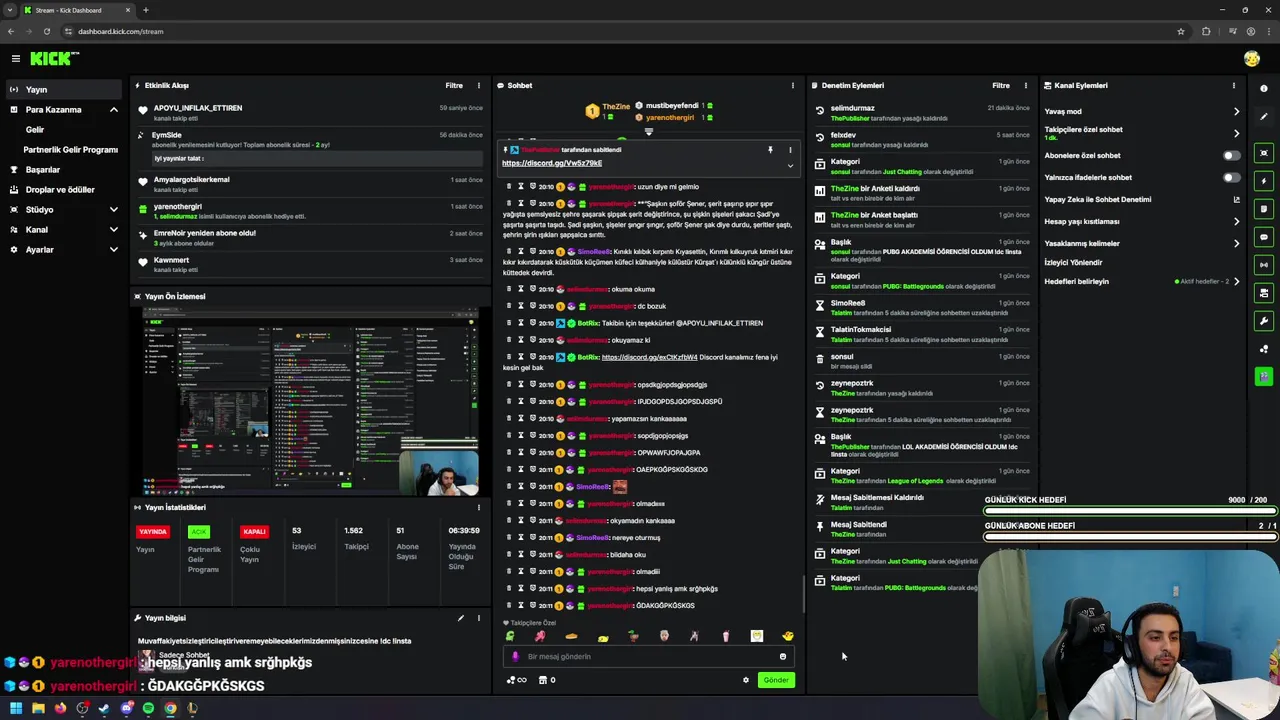
Task: Click the points icon below chat input
Action: pos(516,680)
